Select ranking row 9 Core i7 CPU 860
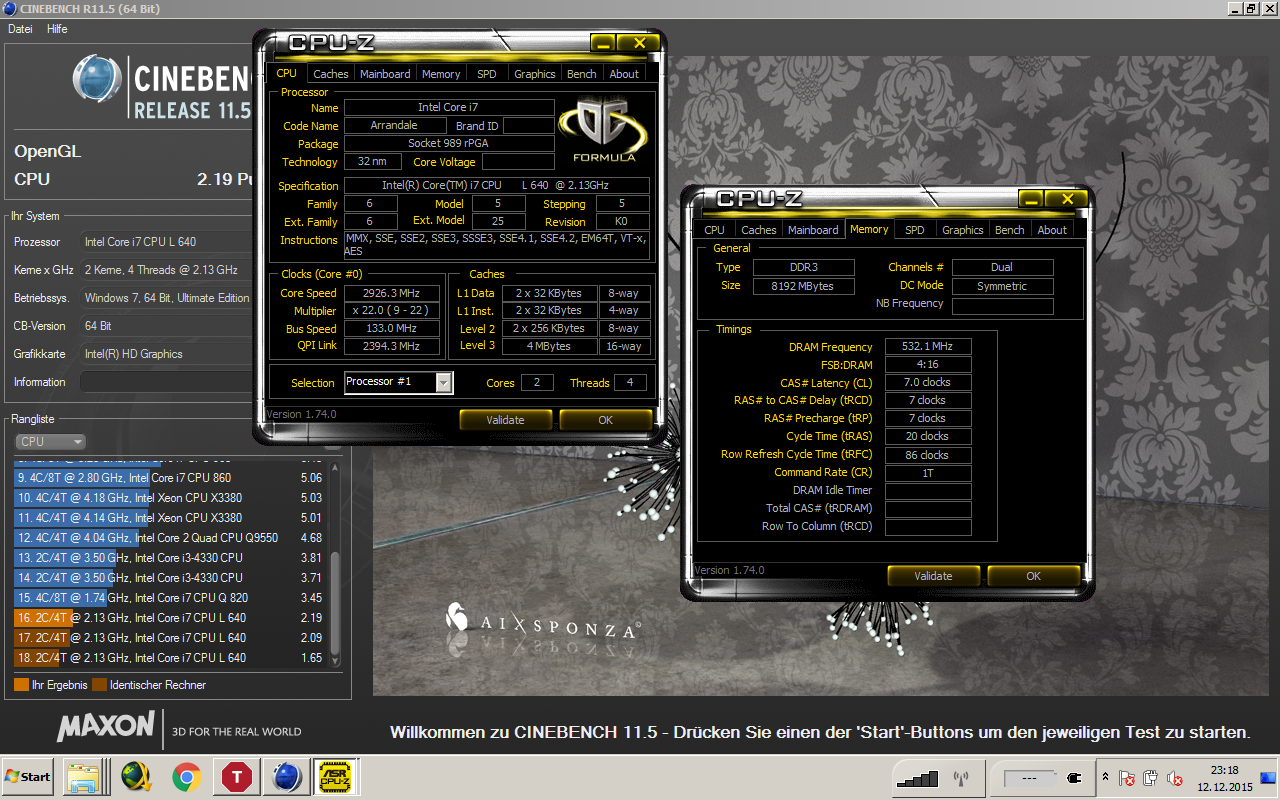Image resolution: width=1280 pixels, height=800 pixels. 170,478
